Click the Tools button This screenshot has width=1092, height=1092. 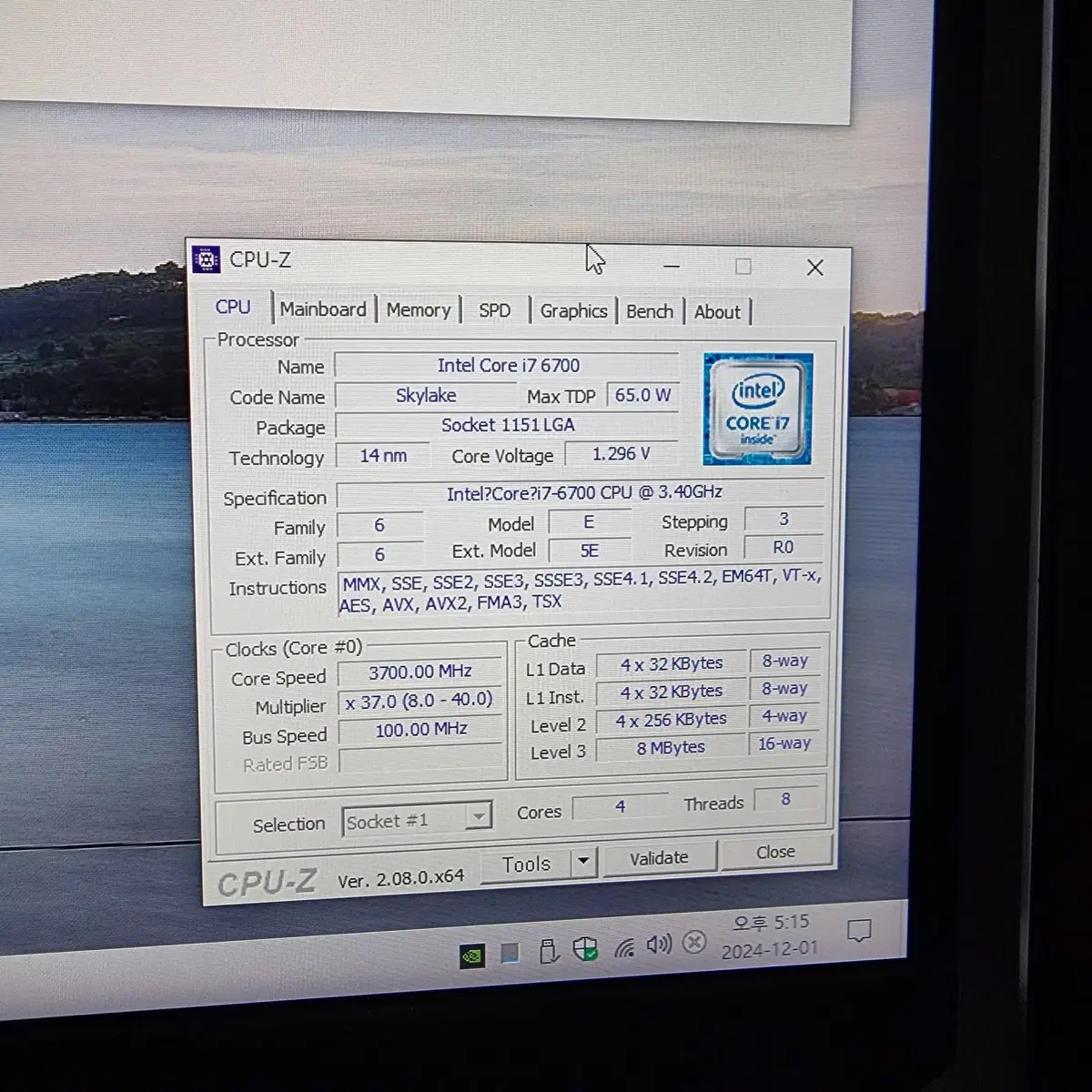(527, 864)
